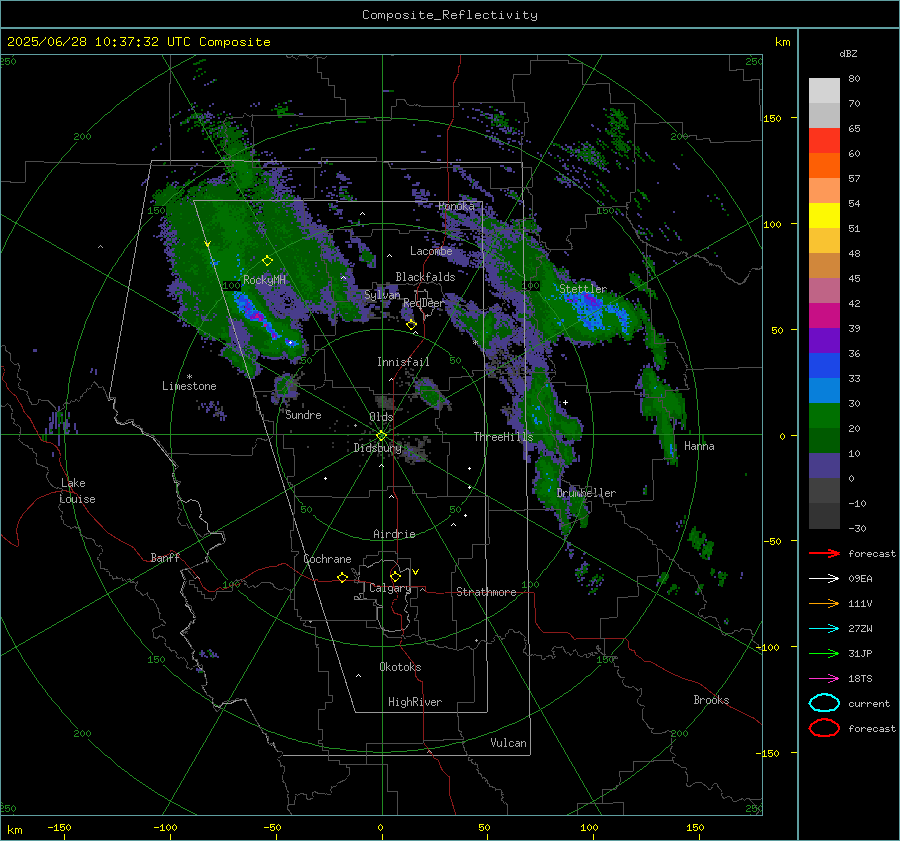
Task: Select the blue 33-36 dBZ color swatch
Action: tap(824, 366)
